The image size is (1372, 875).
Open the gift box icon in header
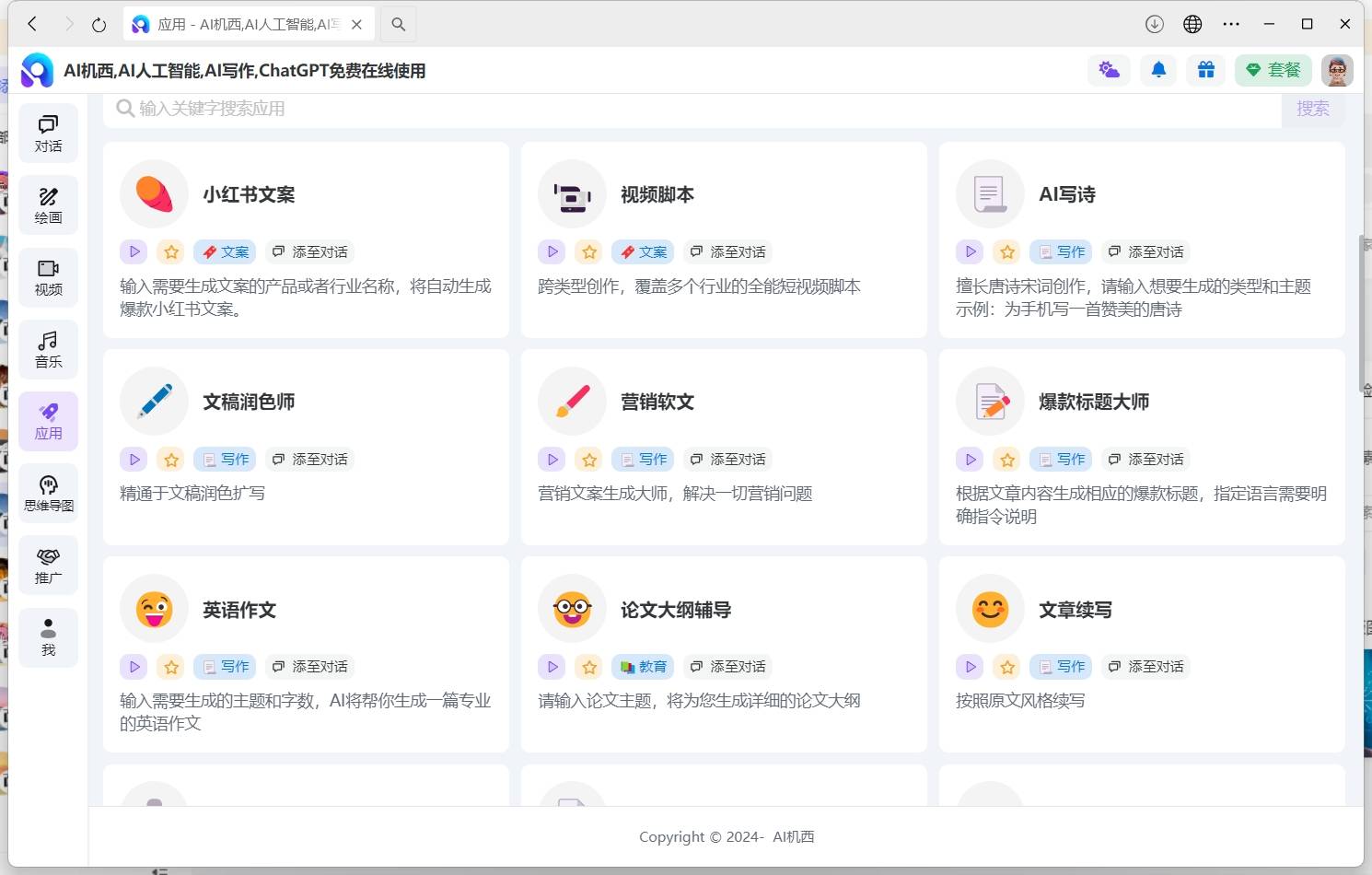pos(1205,70)
